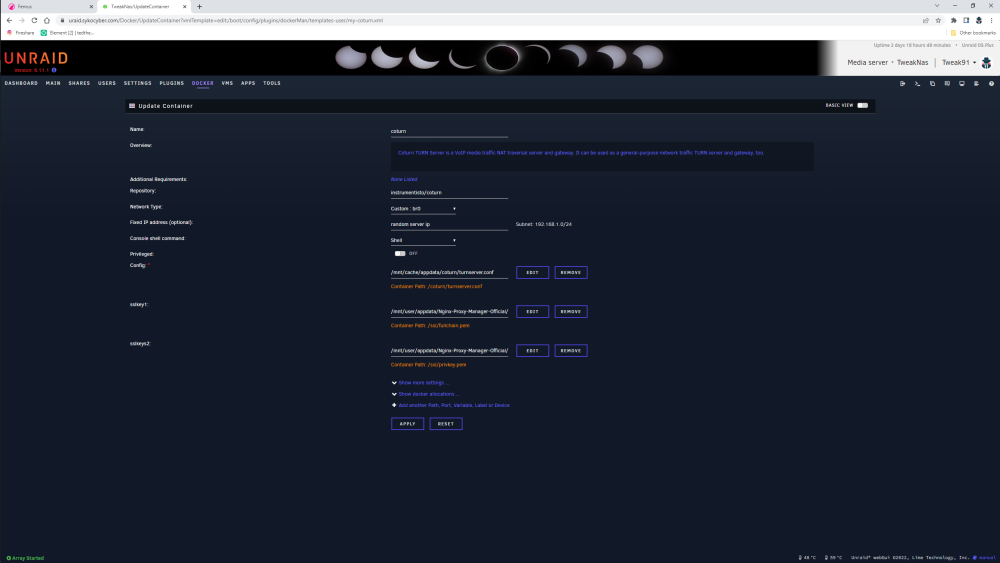Edit the sslkey1 path entry
Viewport: 1000px width, 563px height.
(x=533, y=312)
